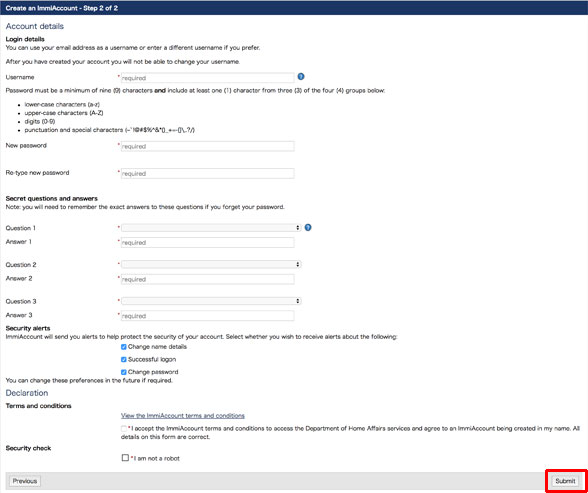Click the Login details label
This screenshot has height=493, width=588.
click(x=25, y=39)
